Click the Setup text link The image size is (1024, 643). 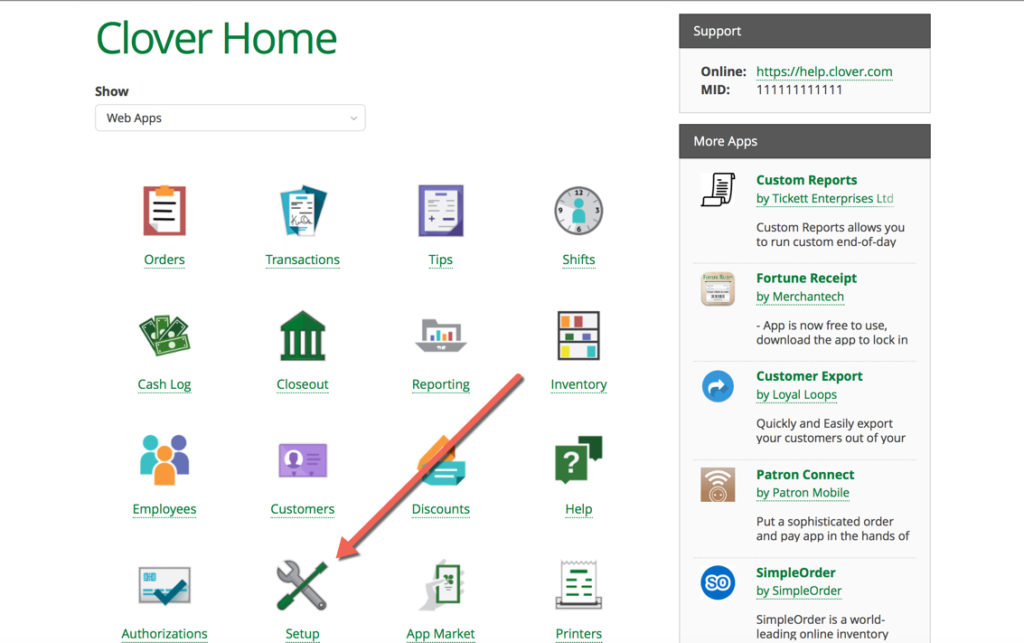click(302, 634)
